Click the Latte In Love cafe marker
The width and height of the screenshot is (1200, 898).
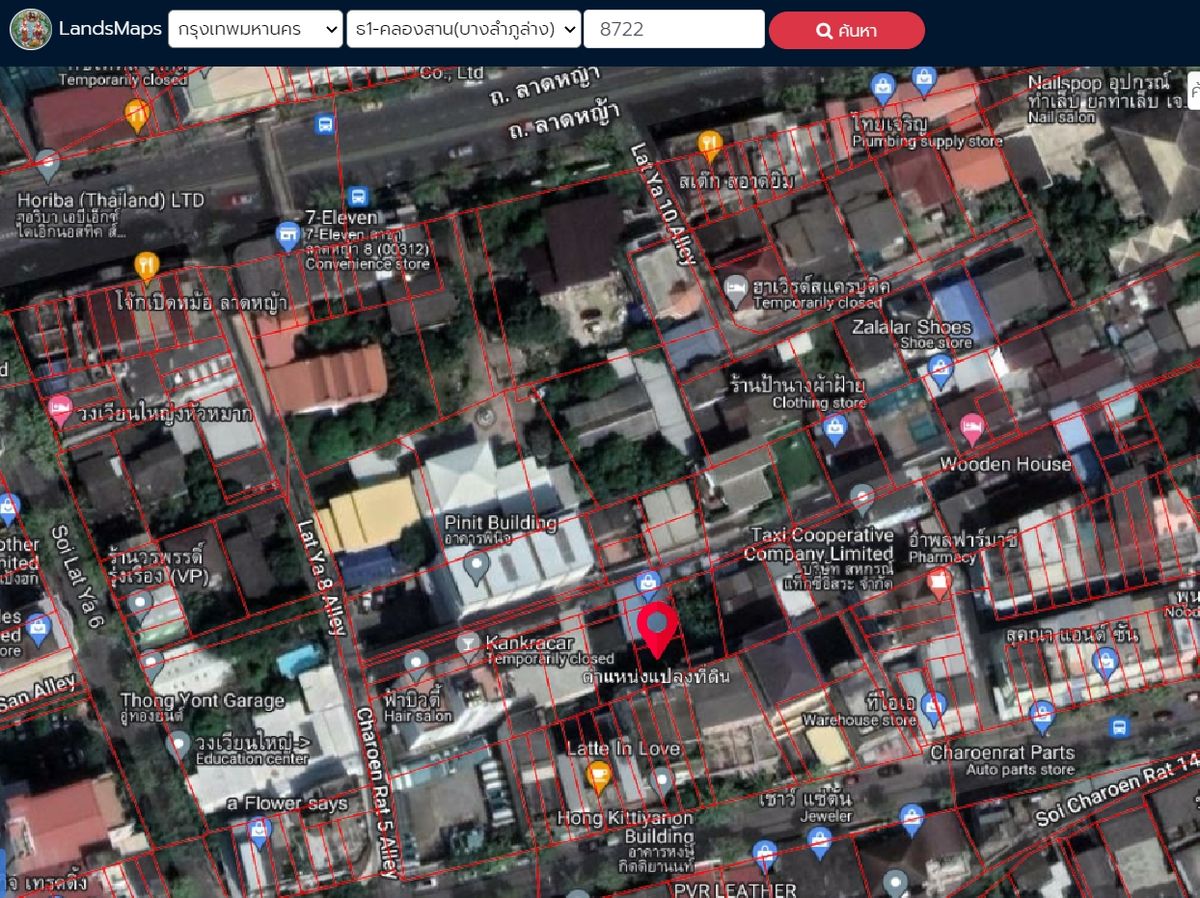(598, 775)
